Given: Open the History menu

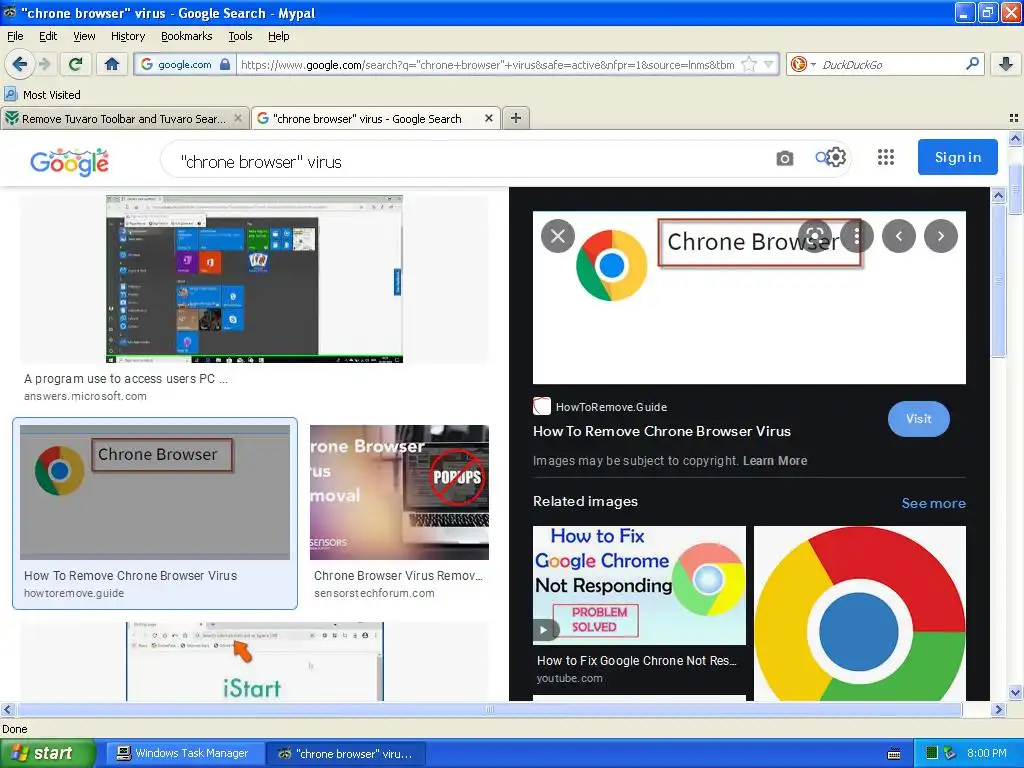Looking at the screenshot, I should [127, 36].
